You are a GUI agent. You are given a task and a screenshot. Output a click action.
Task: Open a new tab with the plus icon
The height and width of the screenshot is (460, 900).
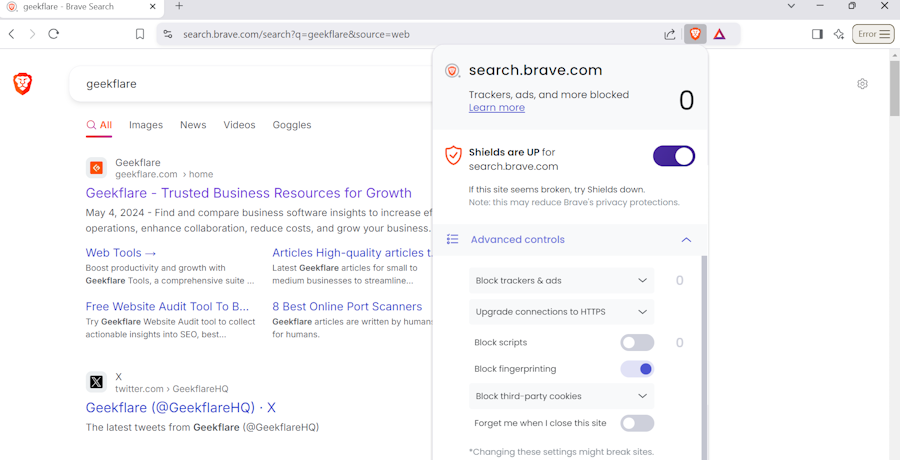(179, 6)
